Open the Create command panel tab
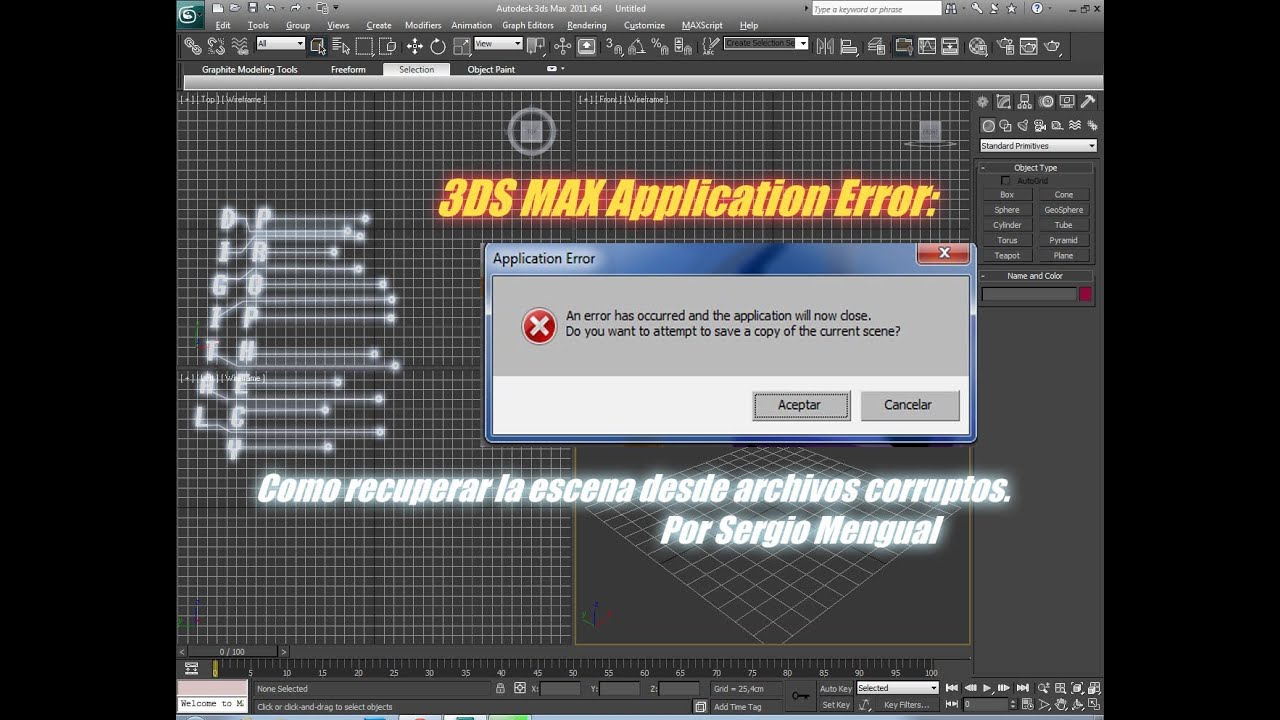 click(x=983, y=101)
